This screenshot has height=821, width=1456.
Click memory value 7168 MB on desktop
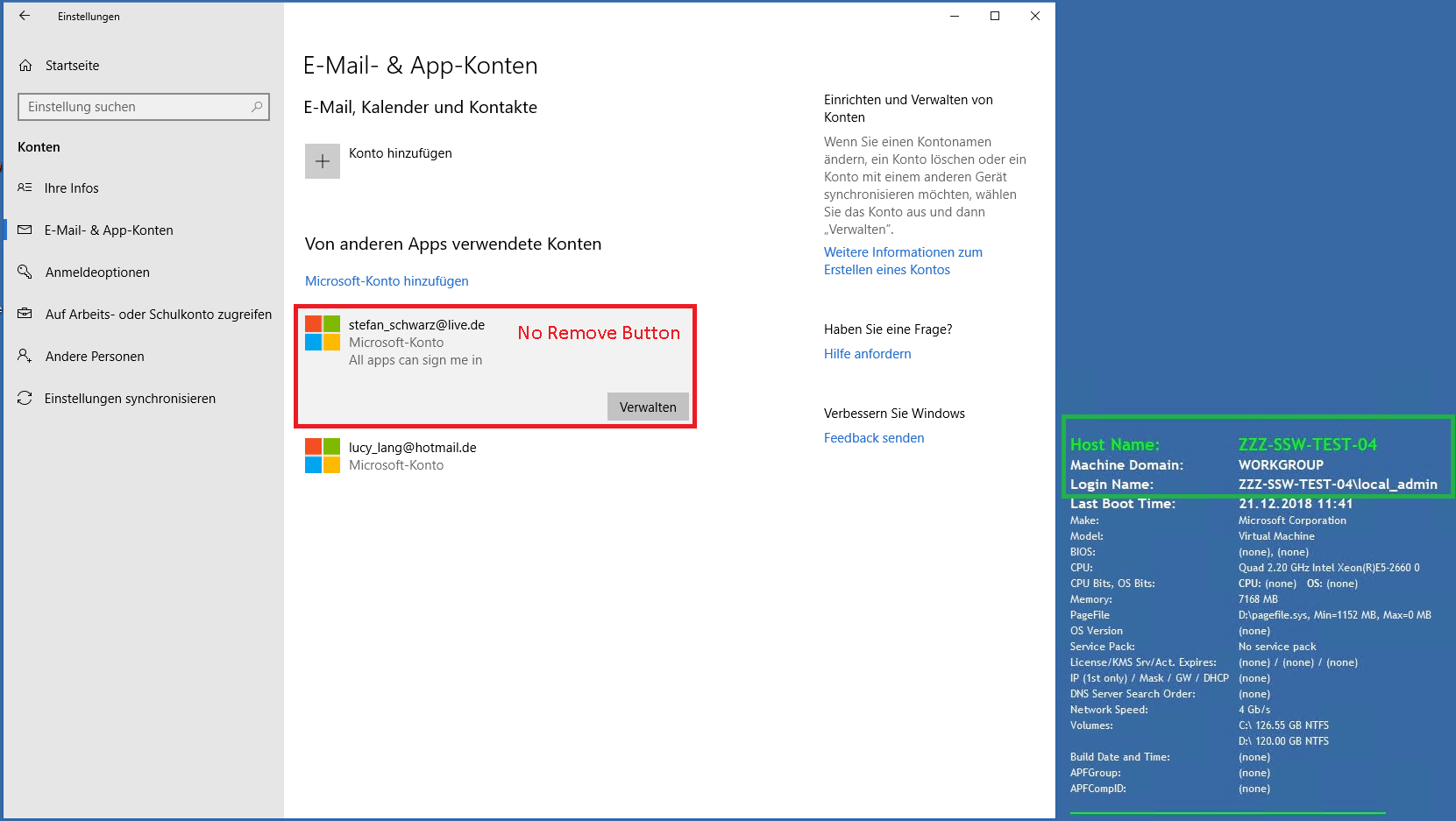1258,599
